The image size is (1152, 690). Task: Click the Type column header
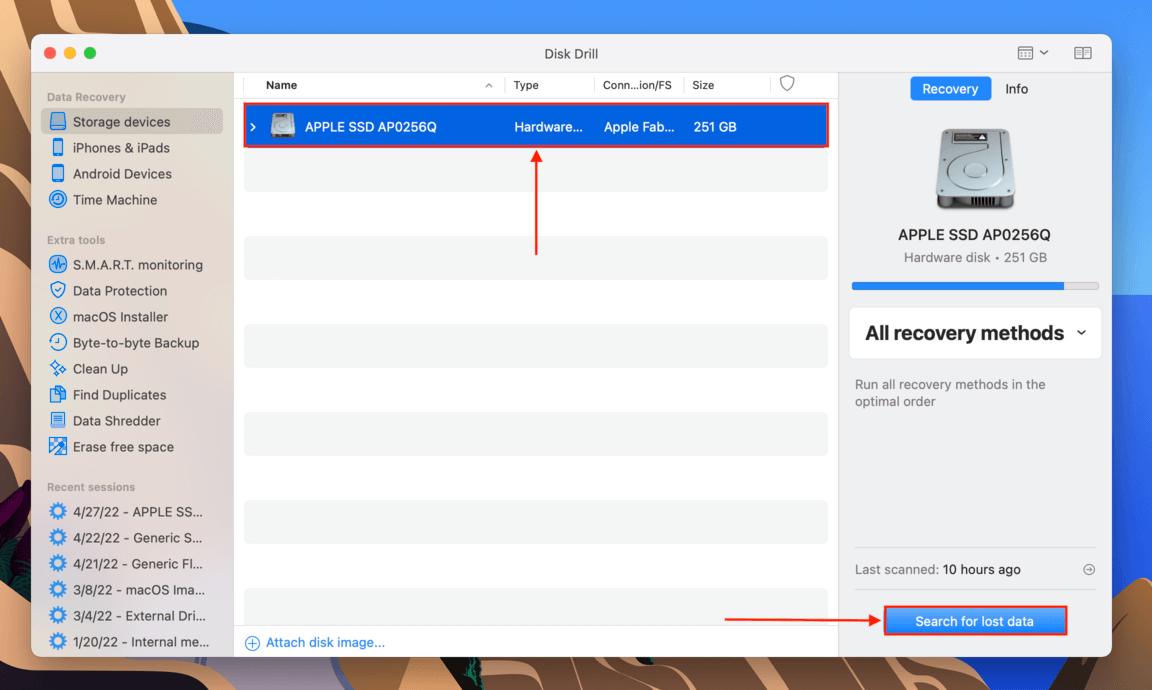click(526, 85)
